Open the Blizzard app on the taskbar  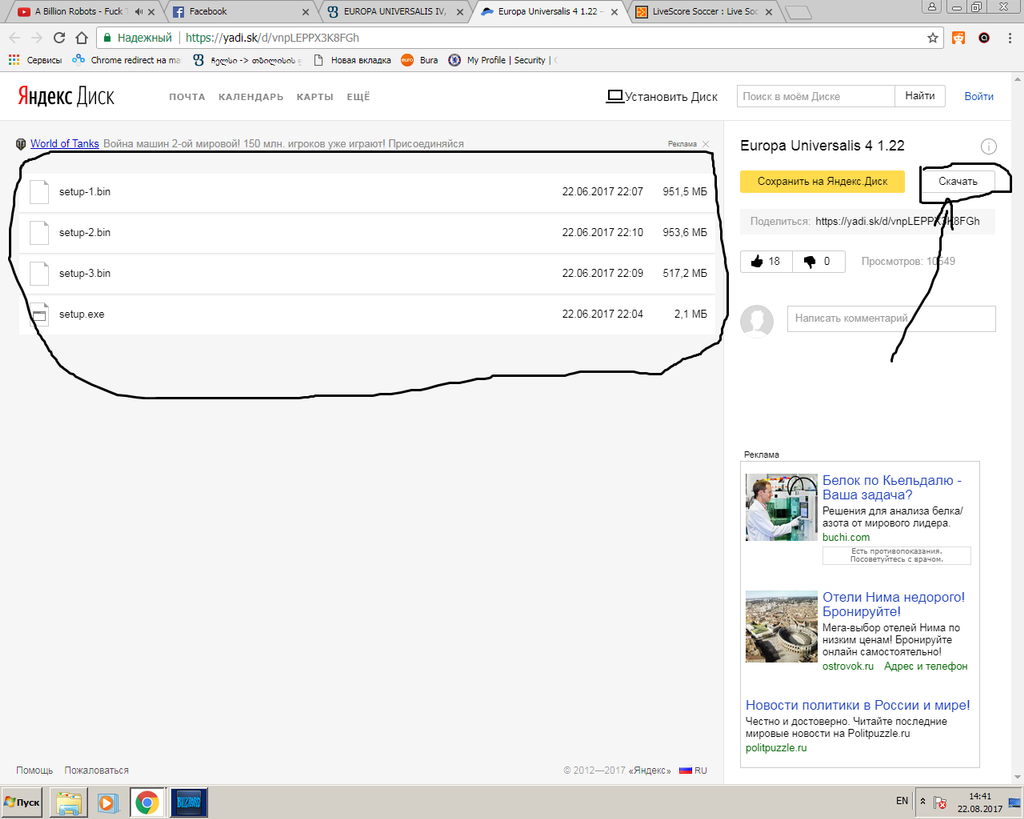tap(189, 802)
